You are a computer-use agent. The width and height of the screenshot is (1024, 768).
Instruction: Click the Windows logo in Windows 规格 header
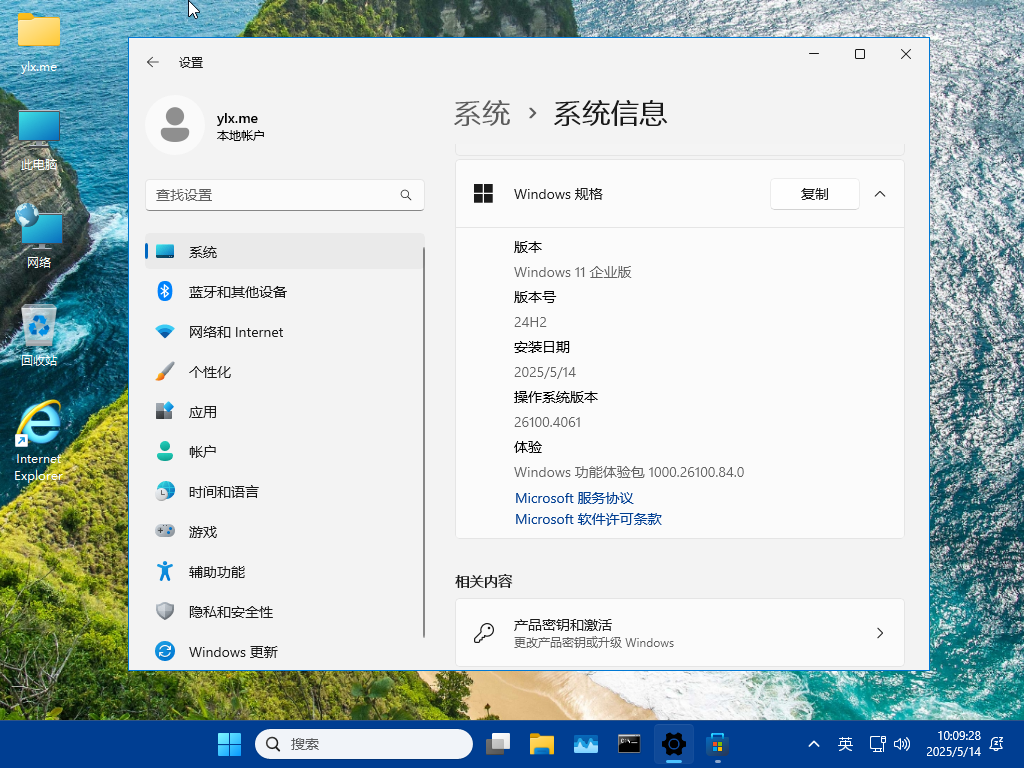click(x=483, y=194)
